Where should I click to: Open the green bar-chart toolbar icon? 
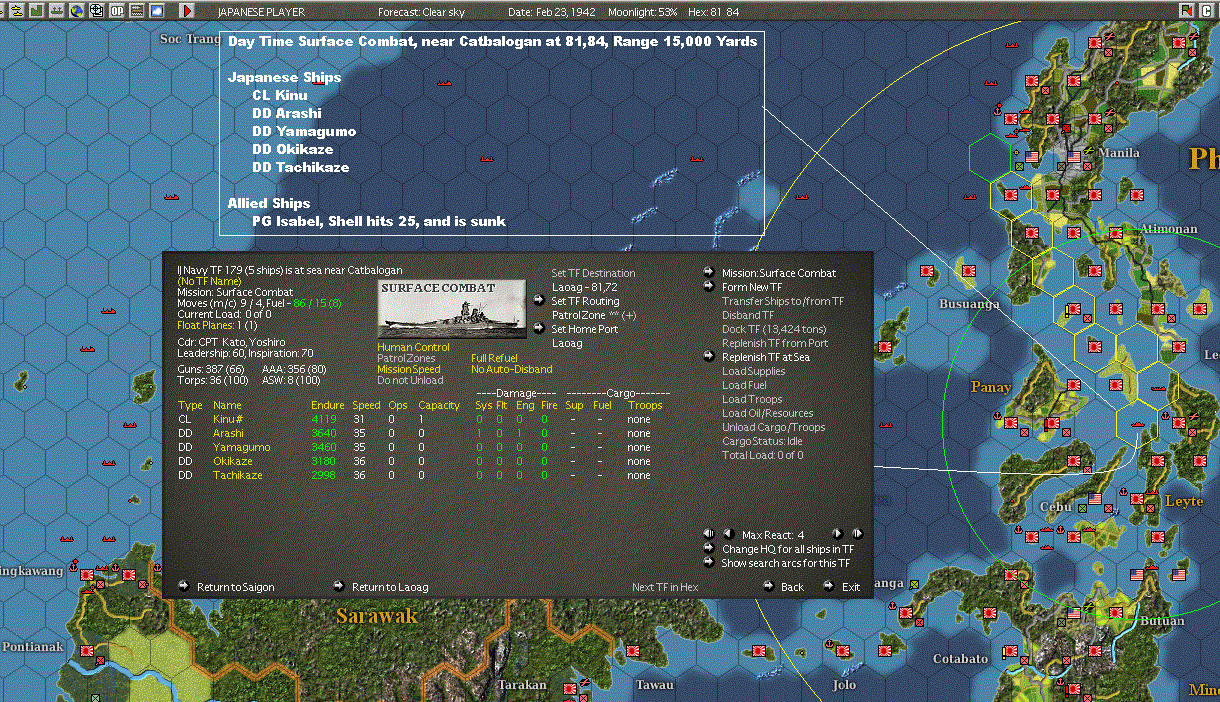point(37,10)
